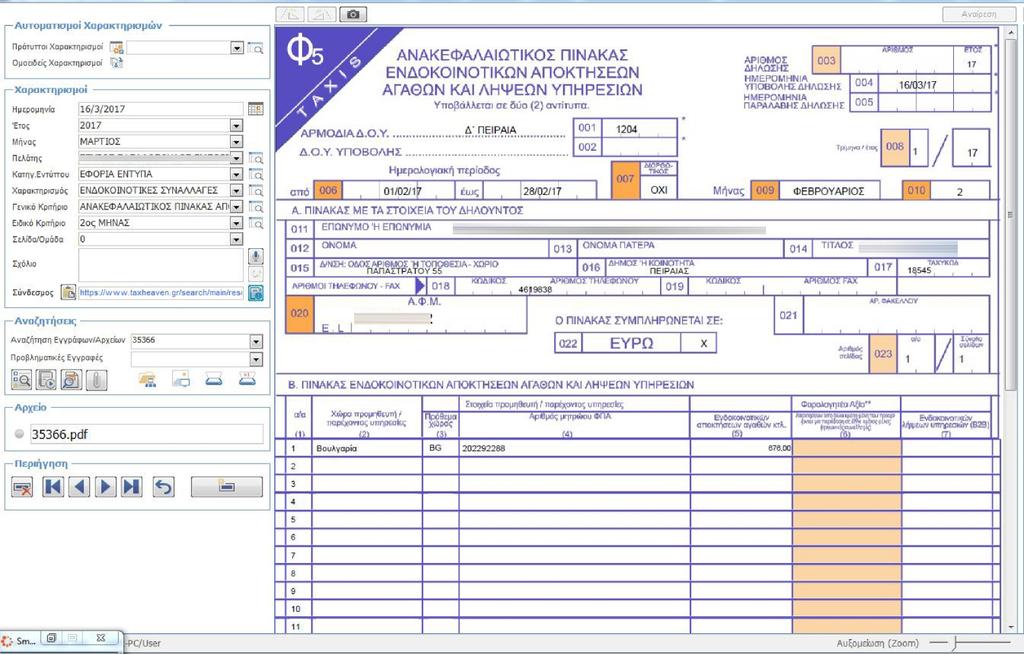This screenshot has width=1024, height=654.
Task: Click the paste icon next to Σύνδεσμος
Action: click(68, 292)
